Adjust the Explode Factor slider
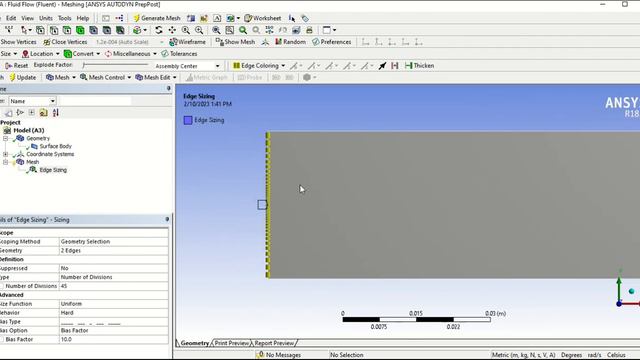The height and width of the screenshot is (360, 640). click(115, 65)
